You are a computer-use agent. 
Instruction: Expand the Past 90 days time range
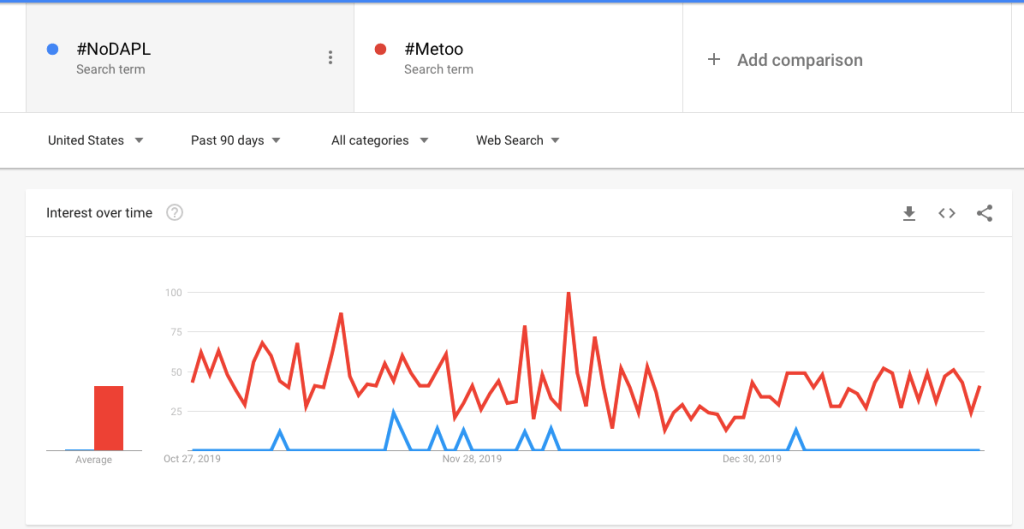click(x=236, y=141)
